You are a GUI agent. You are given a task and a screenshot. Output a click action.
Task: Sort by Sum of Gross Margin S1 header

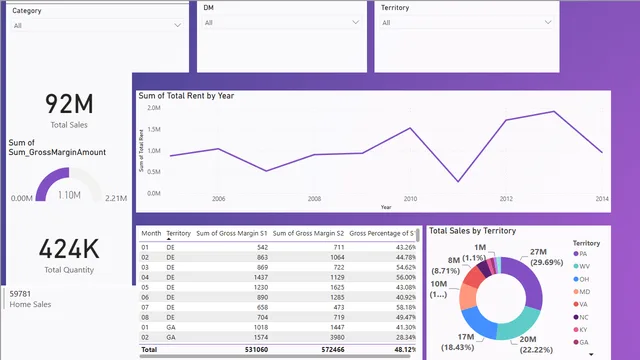[x=231, y=233]
